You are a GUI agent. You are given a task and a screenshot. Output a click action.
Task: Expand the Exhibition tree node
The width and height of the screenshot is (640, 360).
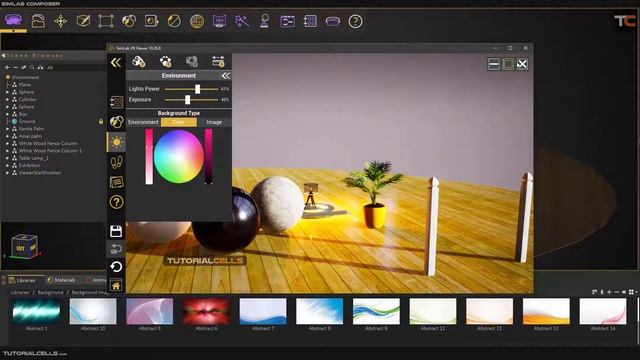coord(7,165)
